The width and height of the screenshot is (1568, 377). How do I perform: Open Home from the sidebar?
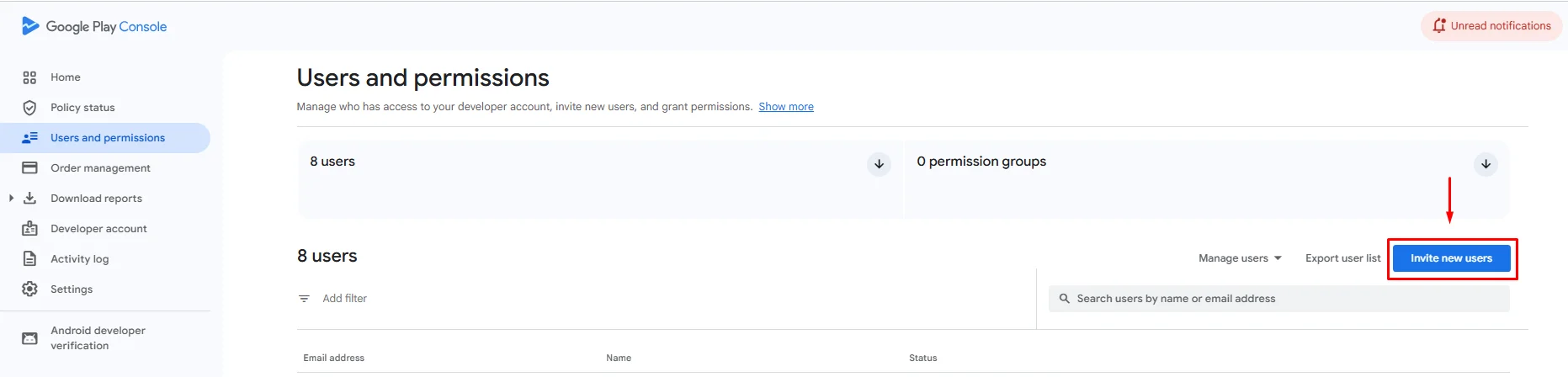tap(65, 77)
